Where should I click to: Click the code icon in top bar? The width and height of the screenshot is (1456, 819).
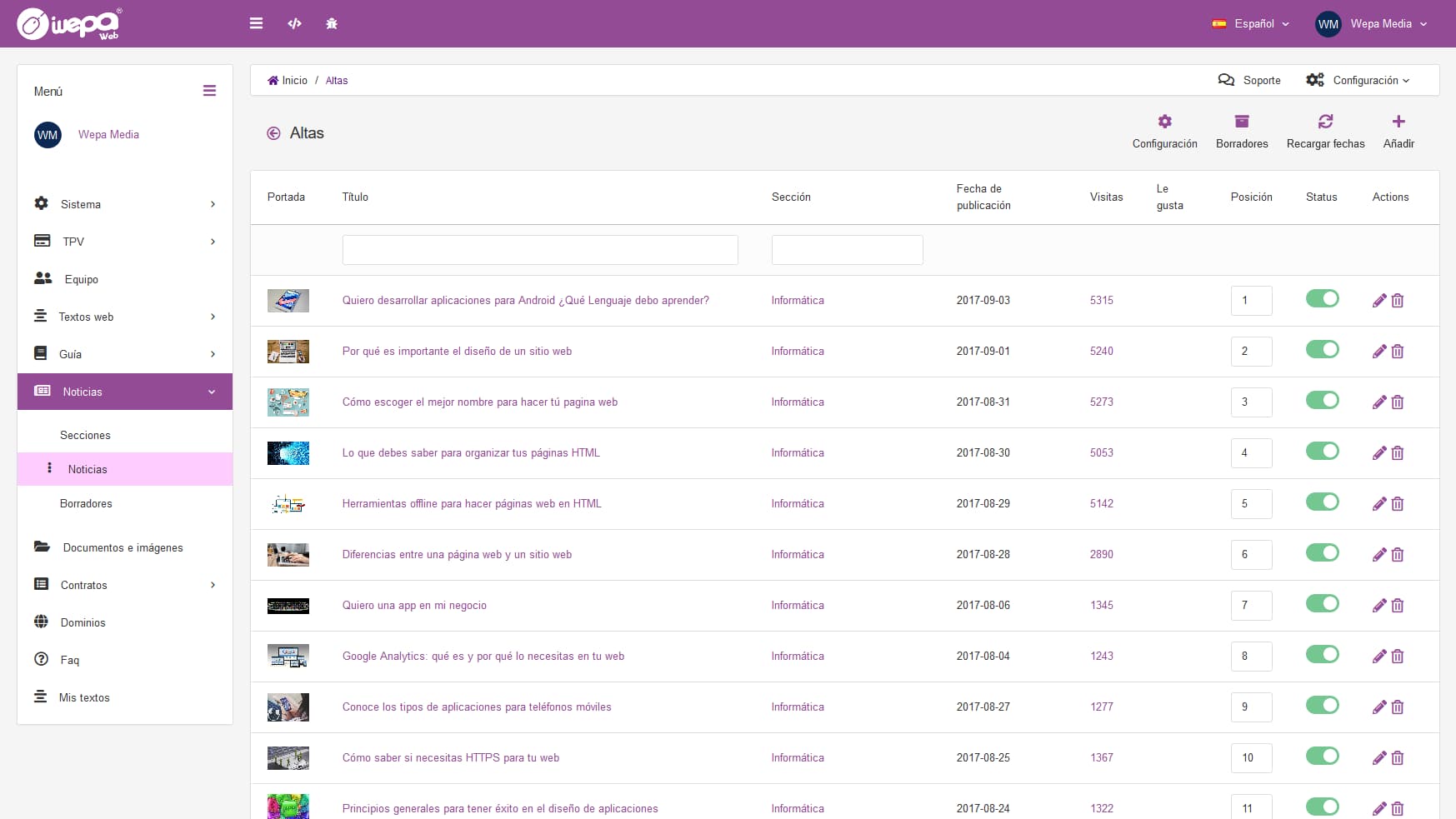pos(294,23)
